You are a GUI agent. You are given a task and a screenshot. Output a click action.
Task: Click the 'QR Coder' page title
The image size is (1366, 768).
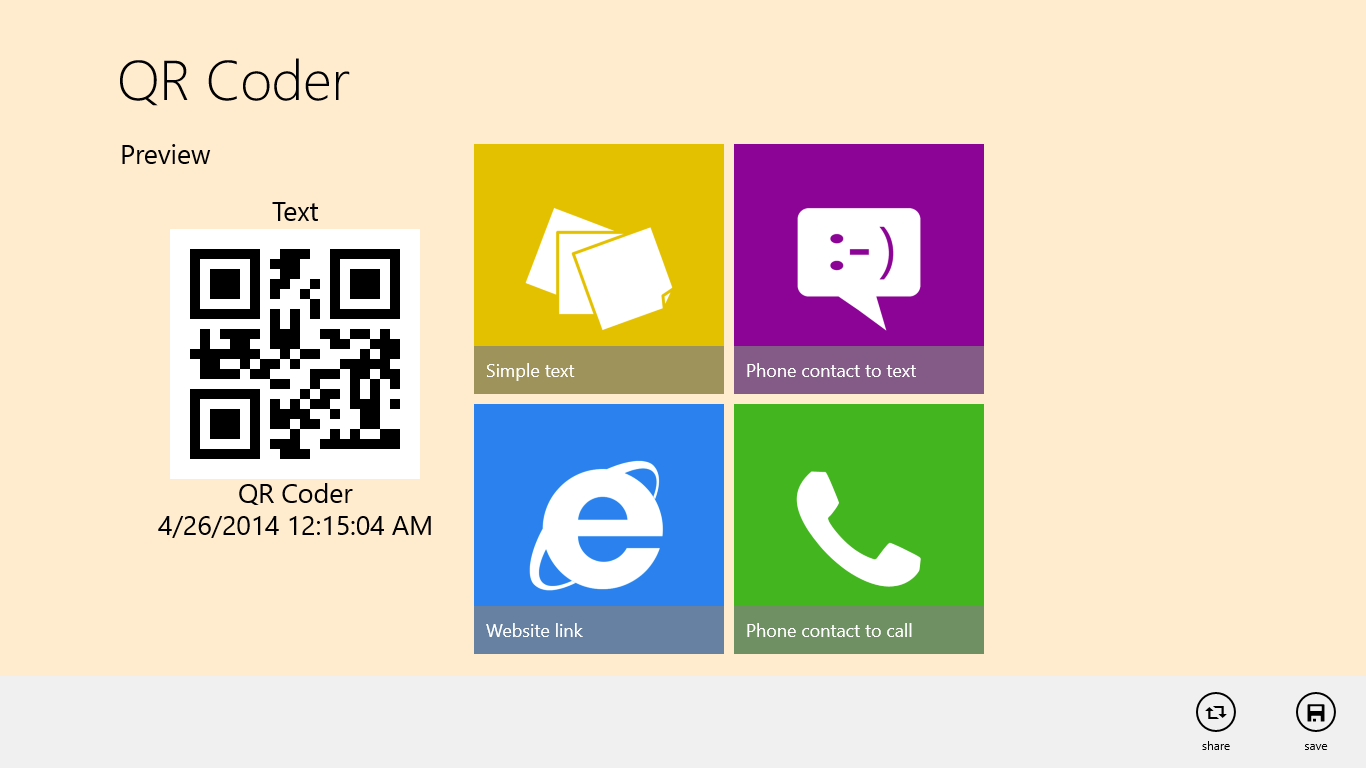click(234, 81)
